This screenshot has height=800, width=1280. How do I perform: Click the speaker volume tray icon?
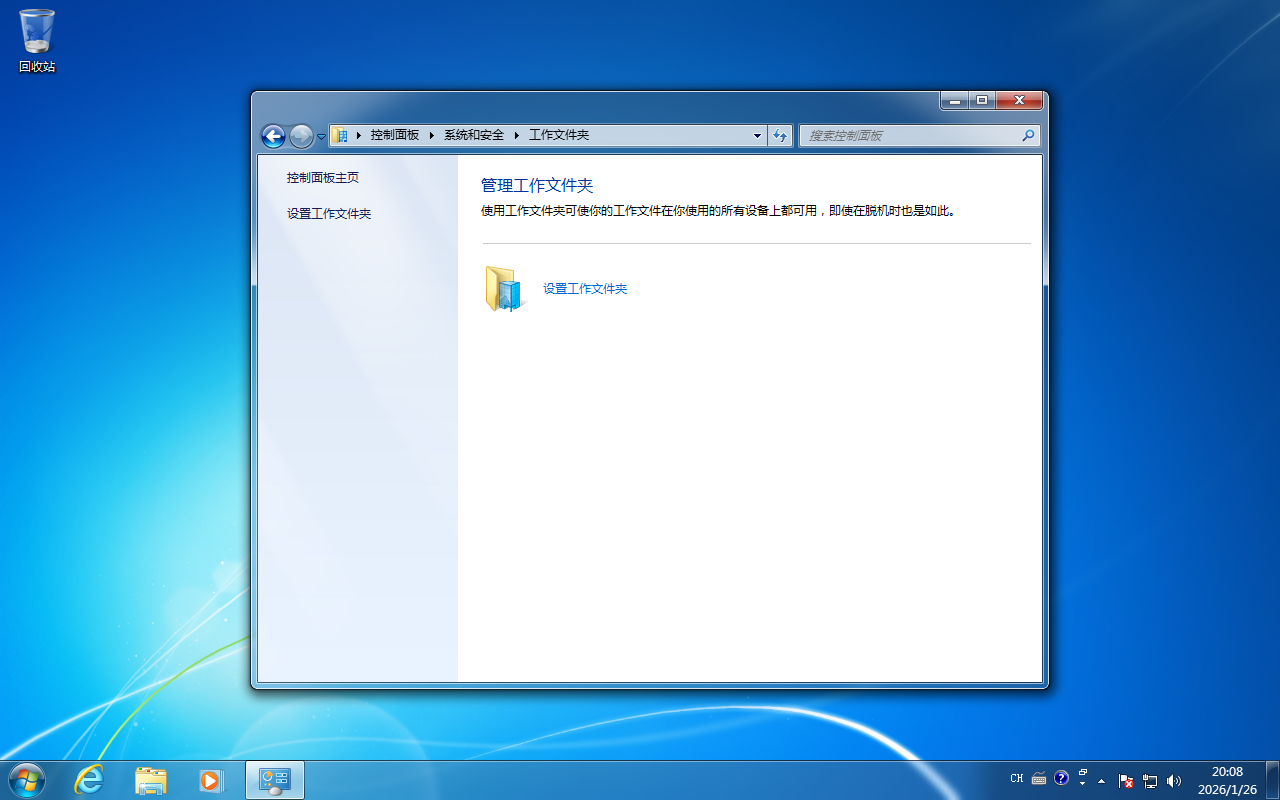point(1172,779)
